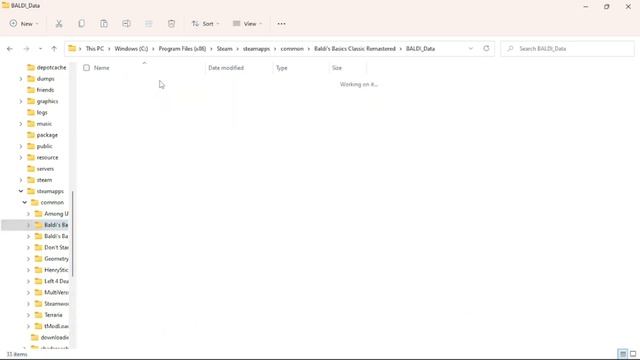
Task: Click the Share icon
Action: coord(149,24)
